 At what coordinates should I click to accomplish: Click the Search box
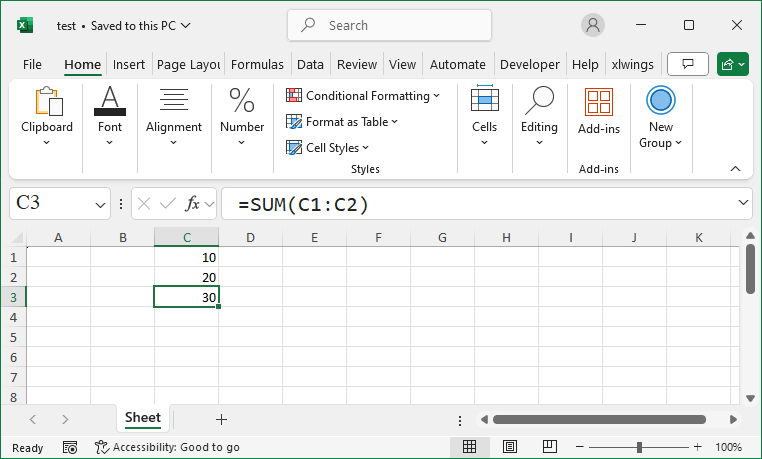pyautogui.click(x=389, y=25)
